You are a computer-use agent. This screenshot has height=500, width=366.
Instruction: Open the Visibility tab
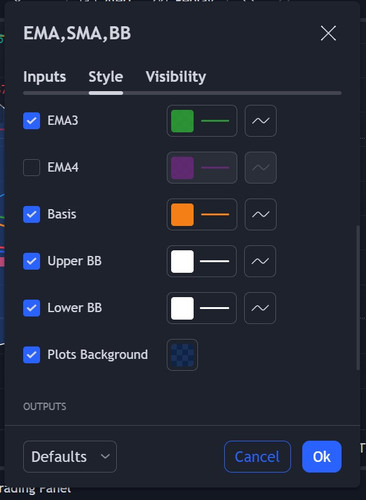click(x=176, y=77)
